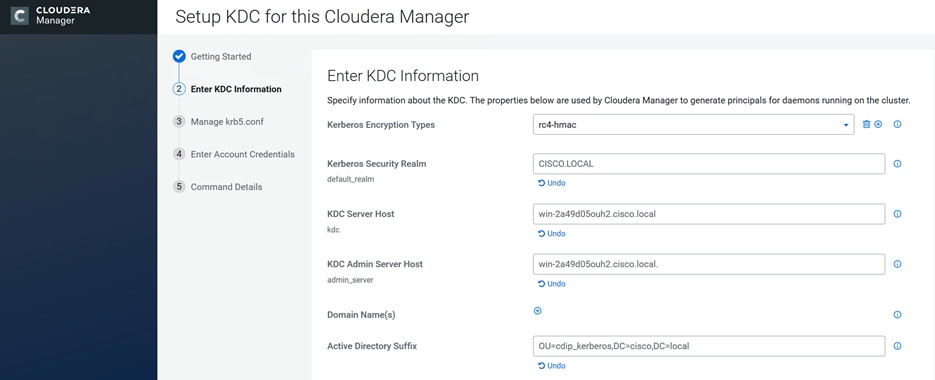Add a Domain Name entry
The width and height of the screenshot is (935, 380).
pos(537,311)
